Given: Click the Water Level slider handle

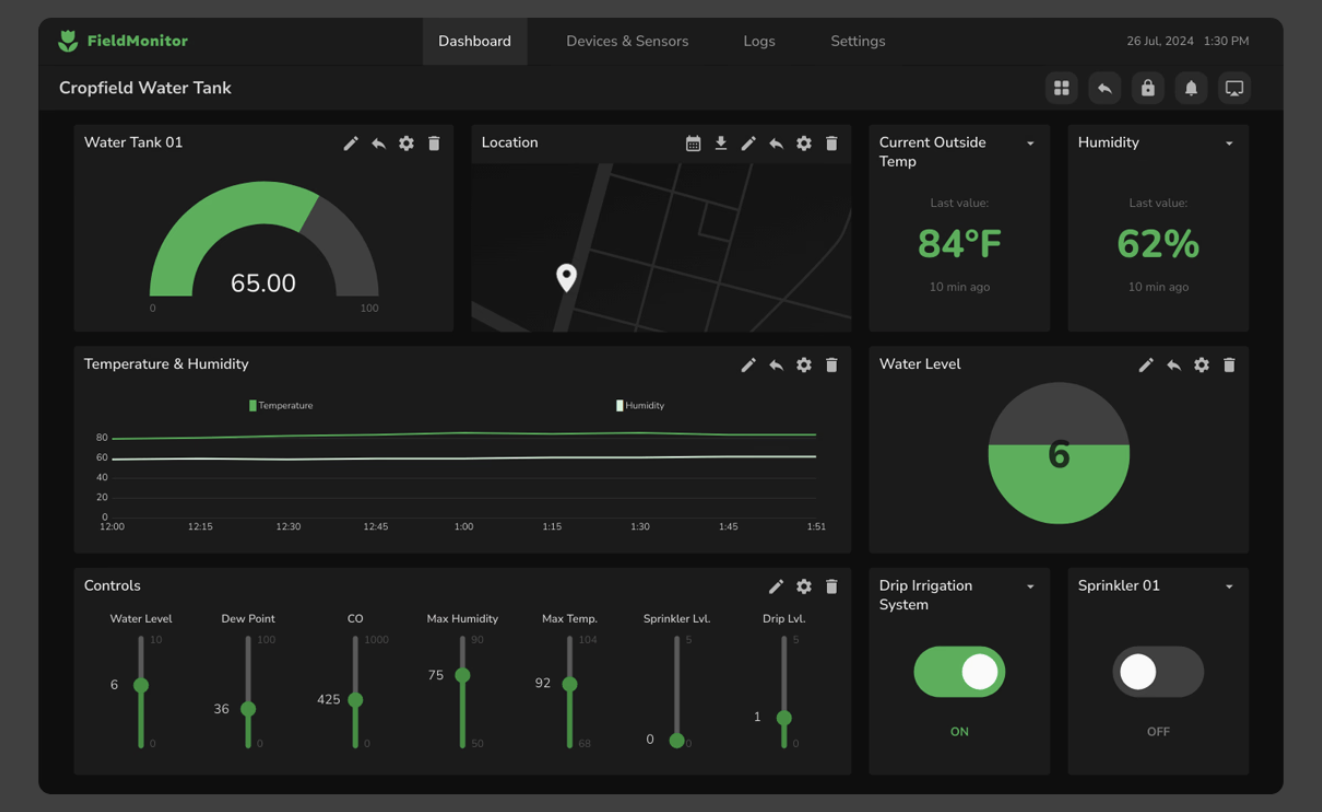Looking at the screenshot, I should coord(141,685).
